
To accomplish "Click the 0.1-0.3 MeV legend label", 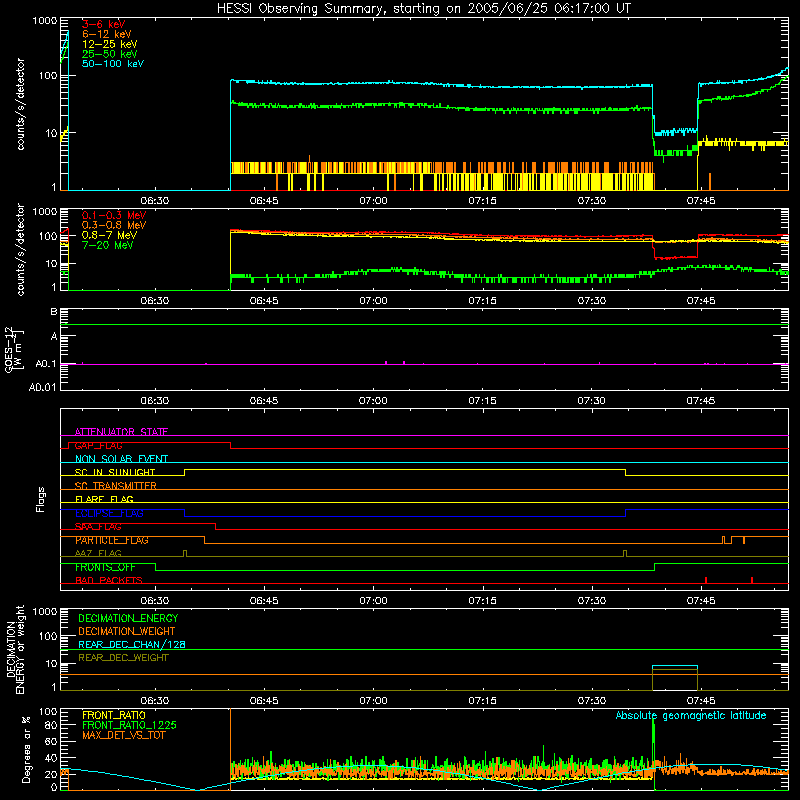I will coord(114,215).
